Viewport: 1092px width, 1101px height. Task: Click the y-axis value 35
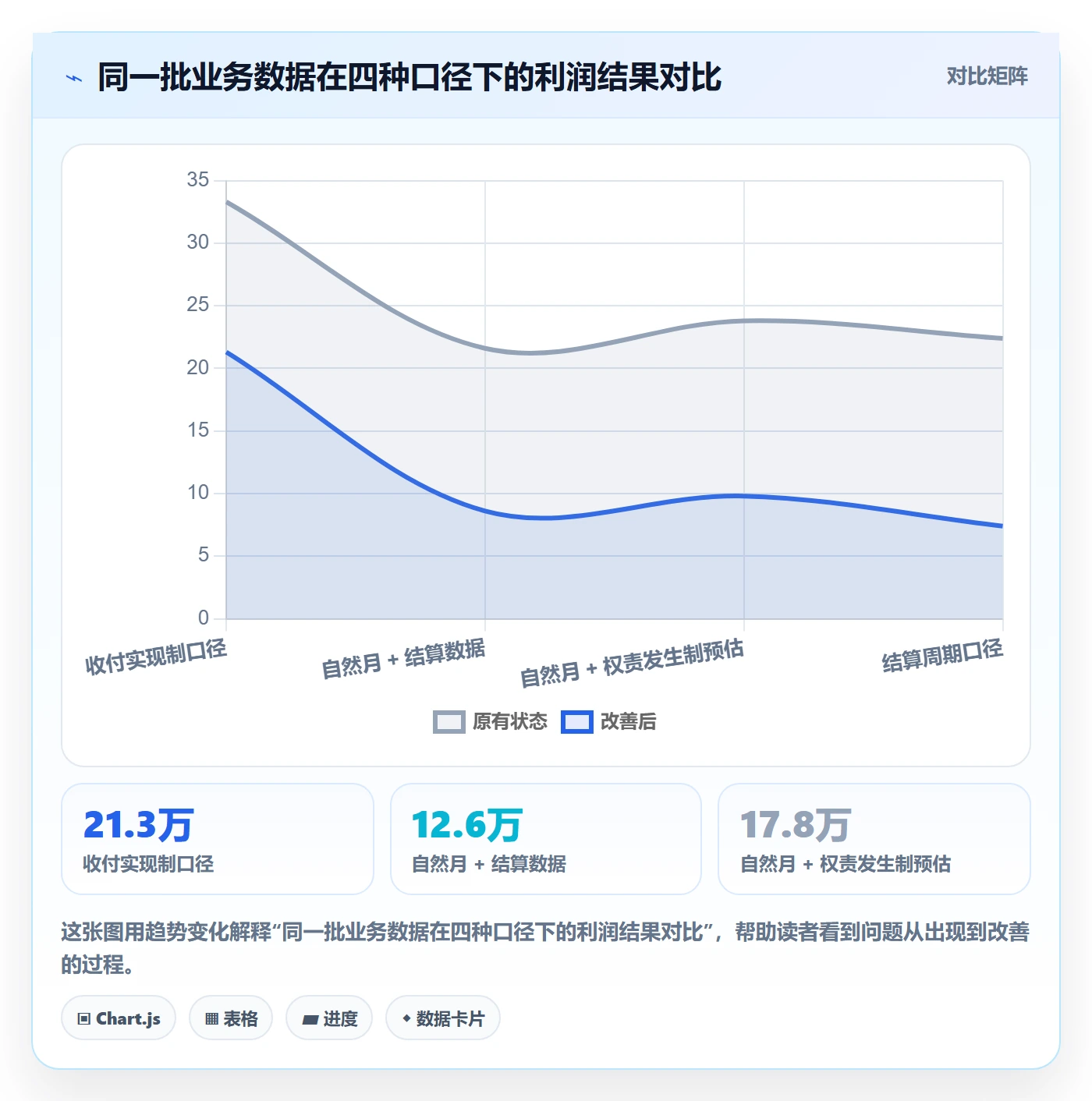(x=198, y=180)
